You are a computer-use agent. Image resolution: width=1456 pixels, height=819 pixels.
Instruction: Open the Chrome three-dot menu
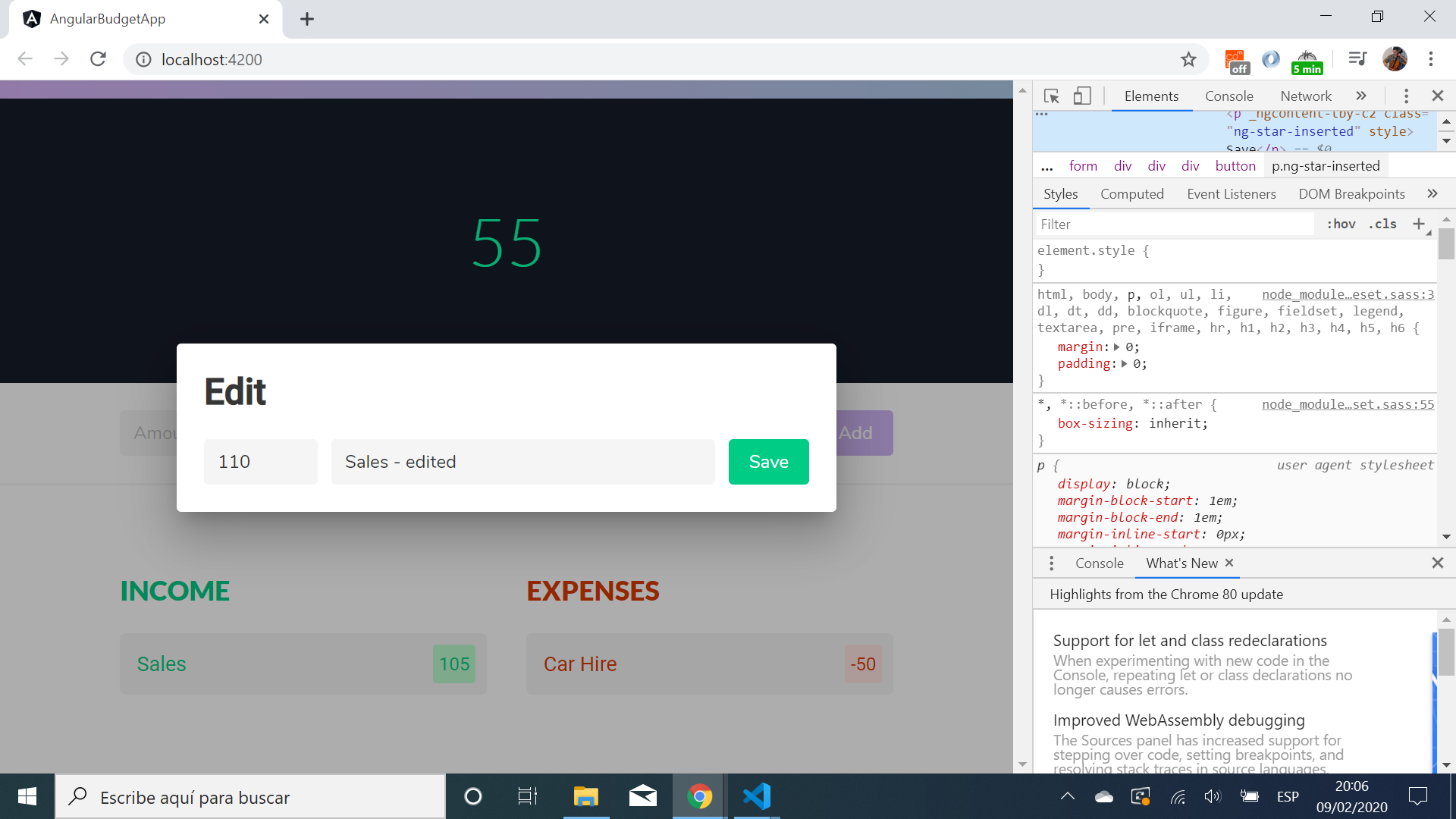point(1430,59)
